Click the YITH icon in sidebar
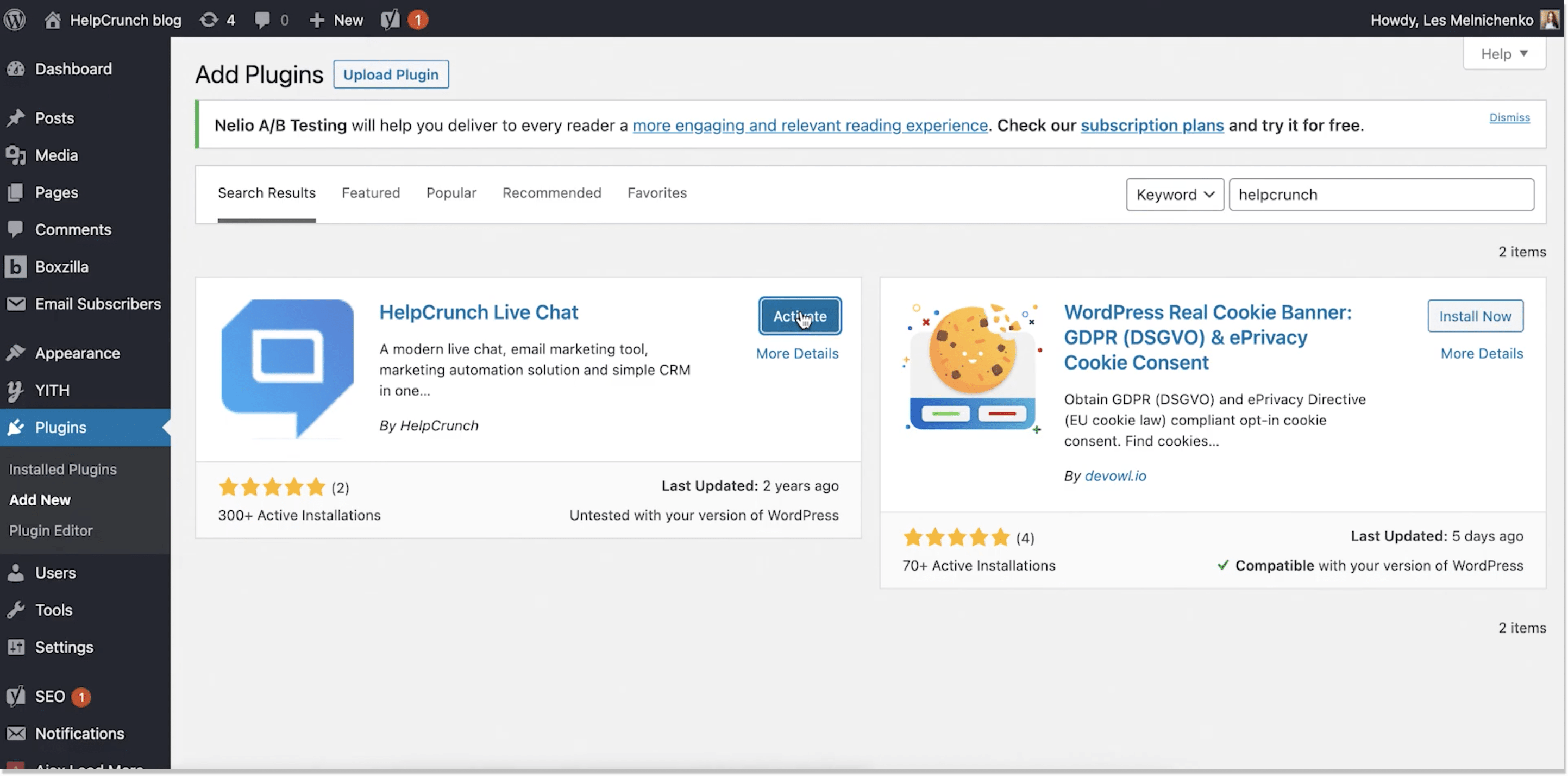The width and height of the screenshot is (1568, 776). (x=16, y=390)
